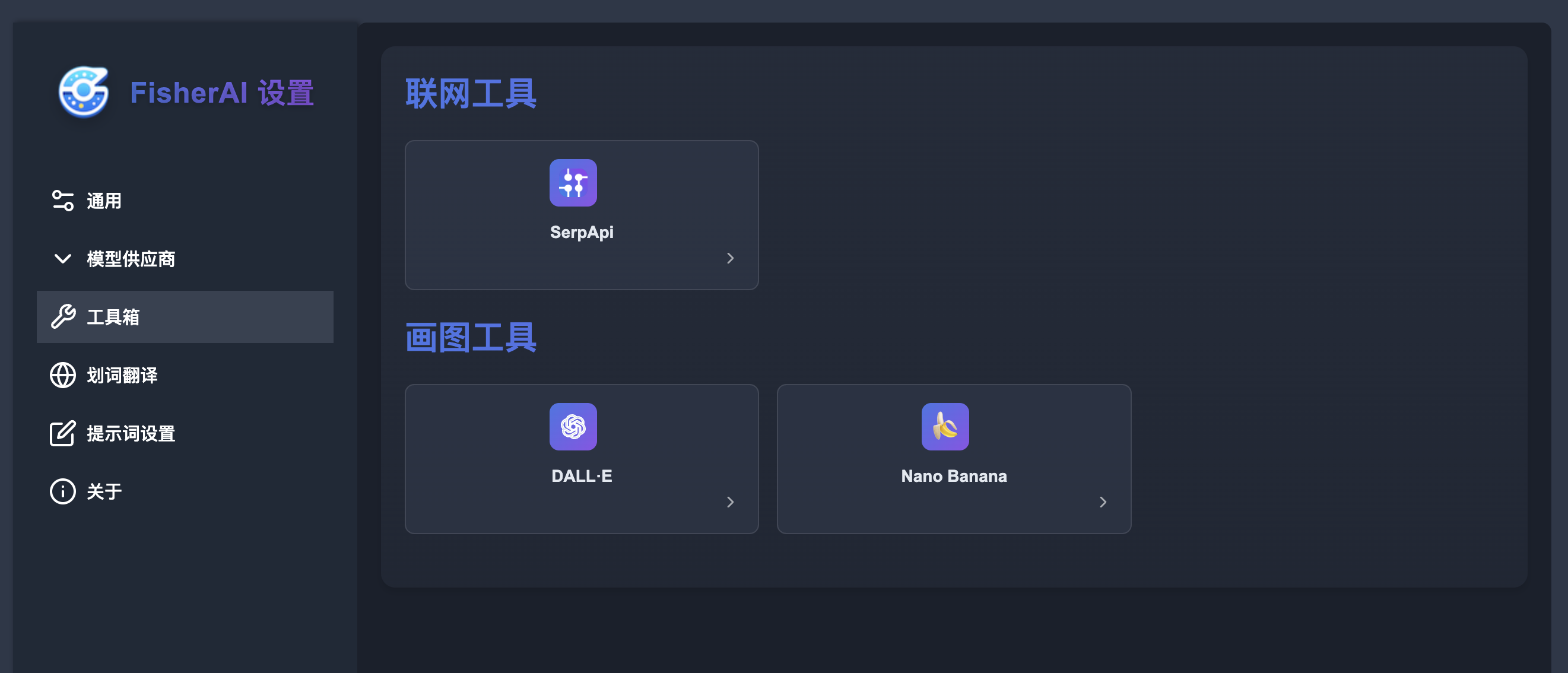Expand the 模型供应商 chevron
This screenshot has height=673, width=1568.
click(63, 259)
